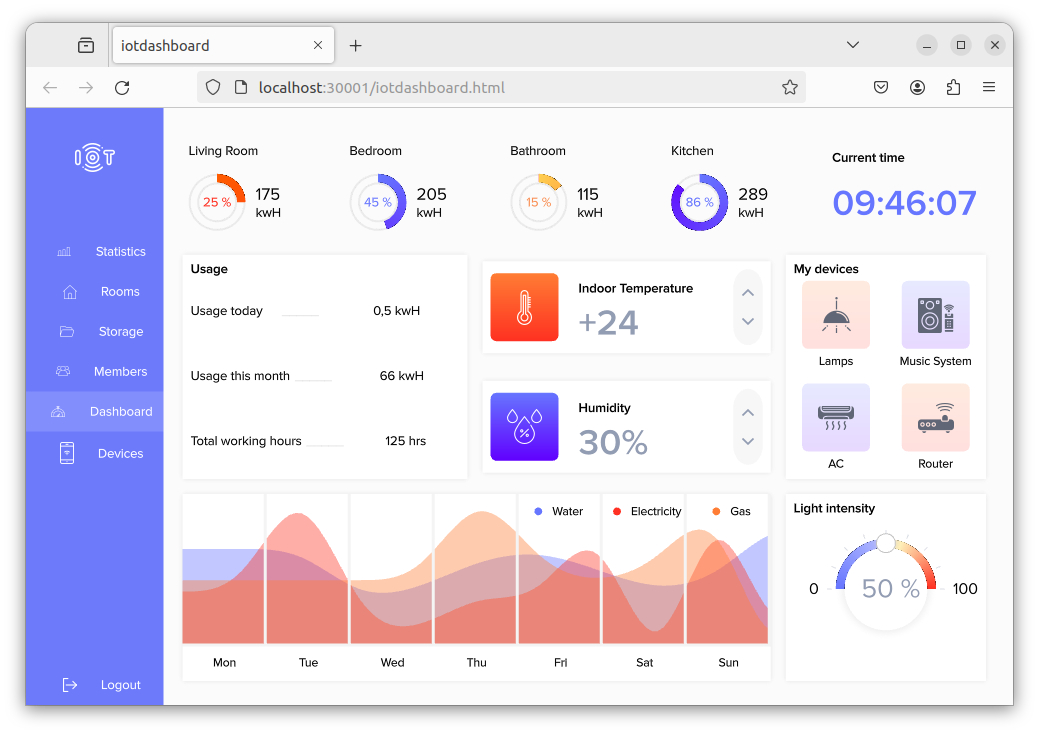Go to Rooms in the sidebar
Viewport: 1039px width, 734px height.
point(119,292)
